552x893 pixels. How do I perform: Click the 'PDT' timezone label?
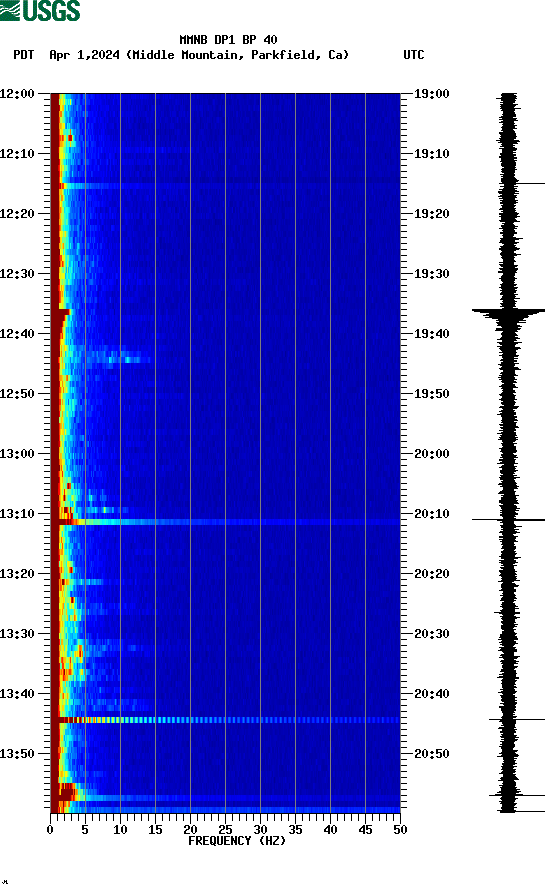(x=24, y=55)
